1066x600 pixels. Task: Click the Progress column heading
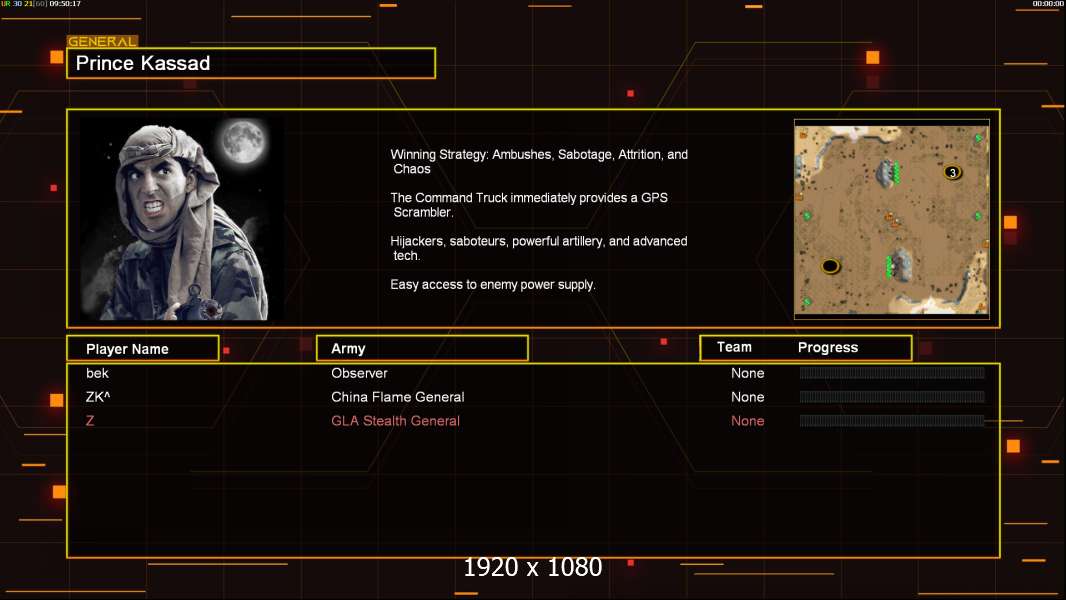tap(827, 347)
